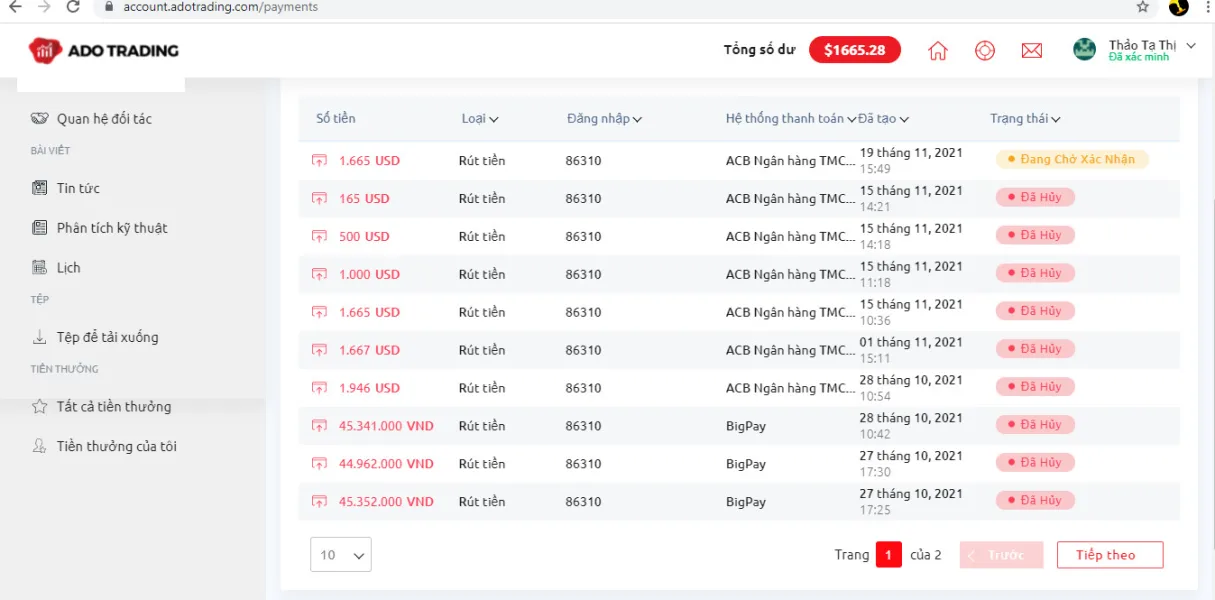The height and width of the screenshot is (600, 1215).
Task: Click the disabled Trước previous button
Action: click(x=1002, y=555)
